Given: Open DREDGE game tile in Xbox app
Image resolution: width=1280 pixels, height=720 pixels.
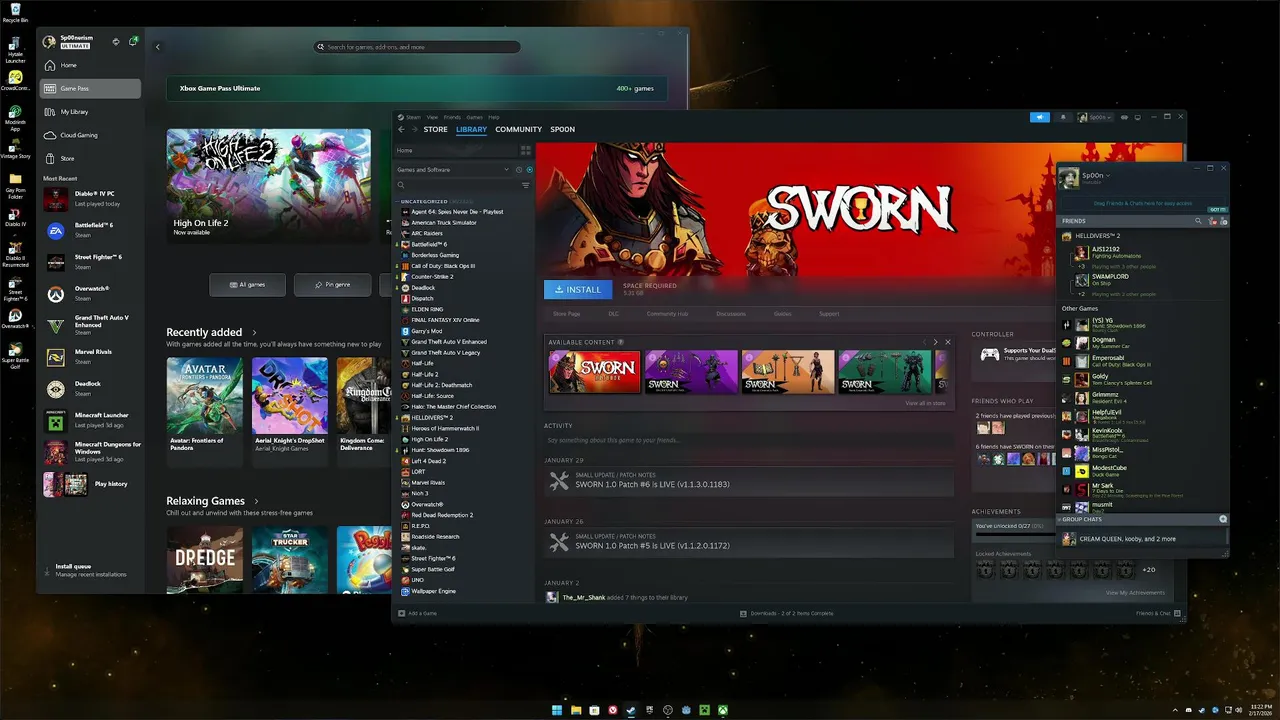Looking at the screenshot, I should point(204,560).
